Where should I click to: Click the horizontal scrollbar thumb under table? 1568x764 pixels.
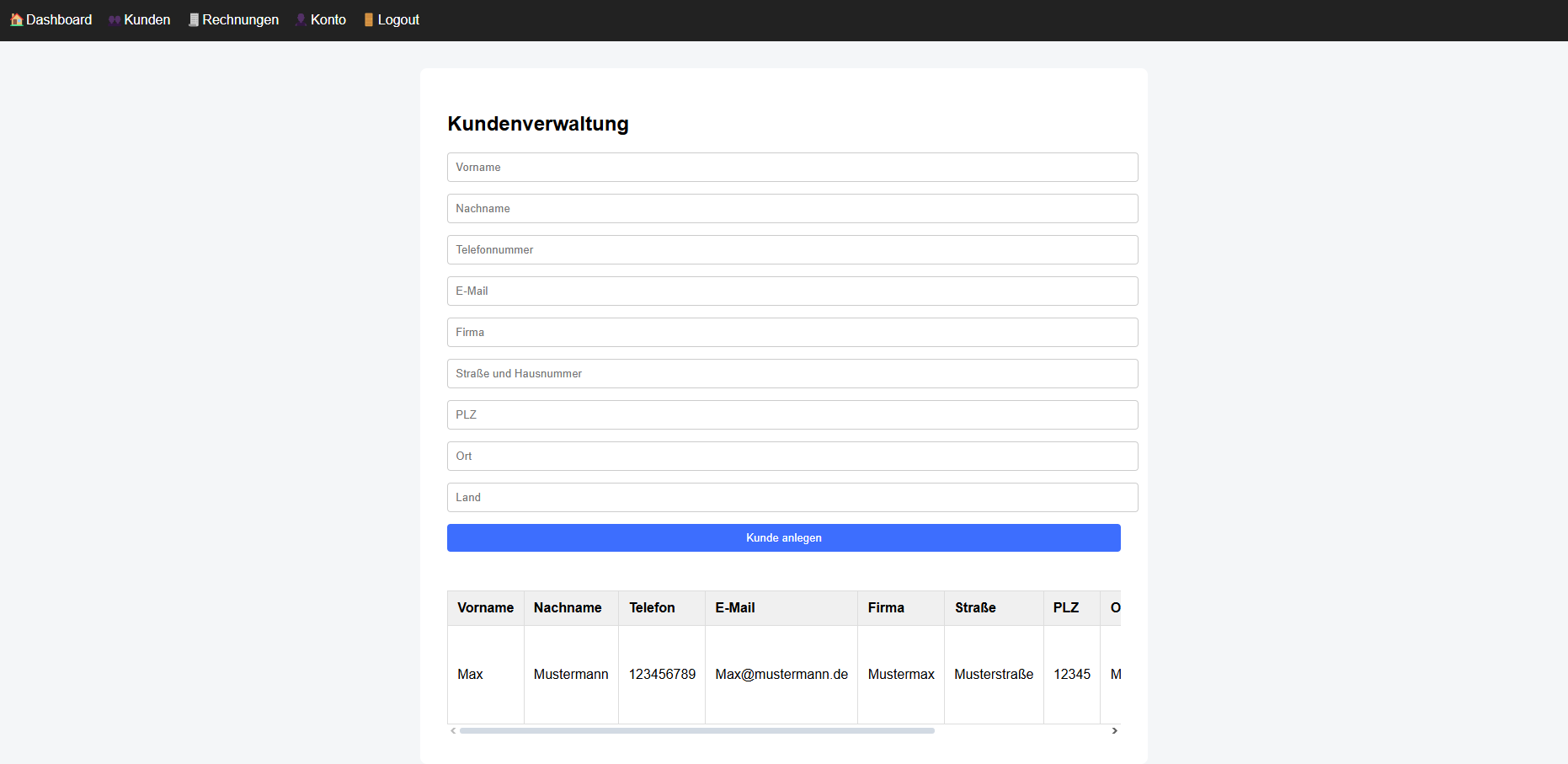(x=696, y=730)
